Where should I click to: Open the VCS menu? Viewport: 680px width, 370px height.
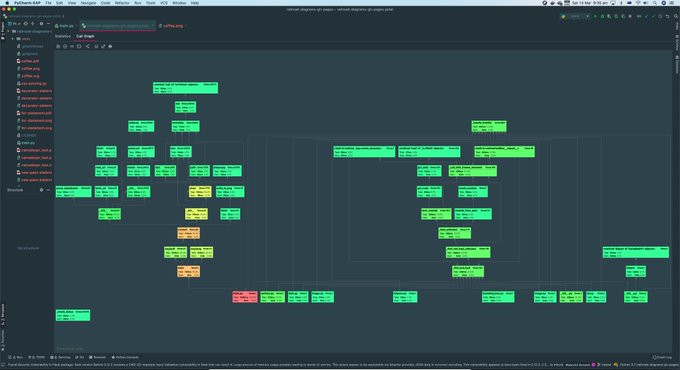click(x=163, y=3)
